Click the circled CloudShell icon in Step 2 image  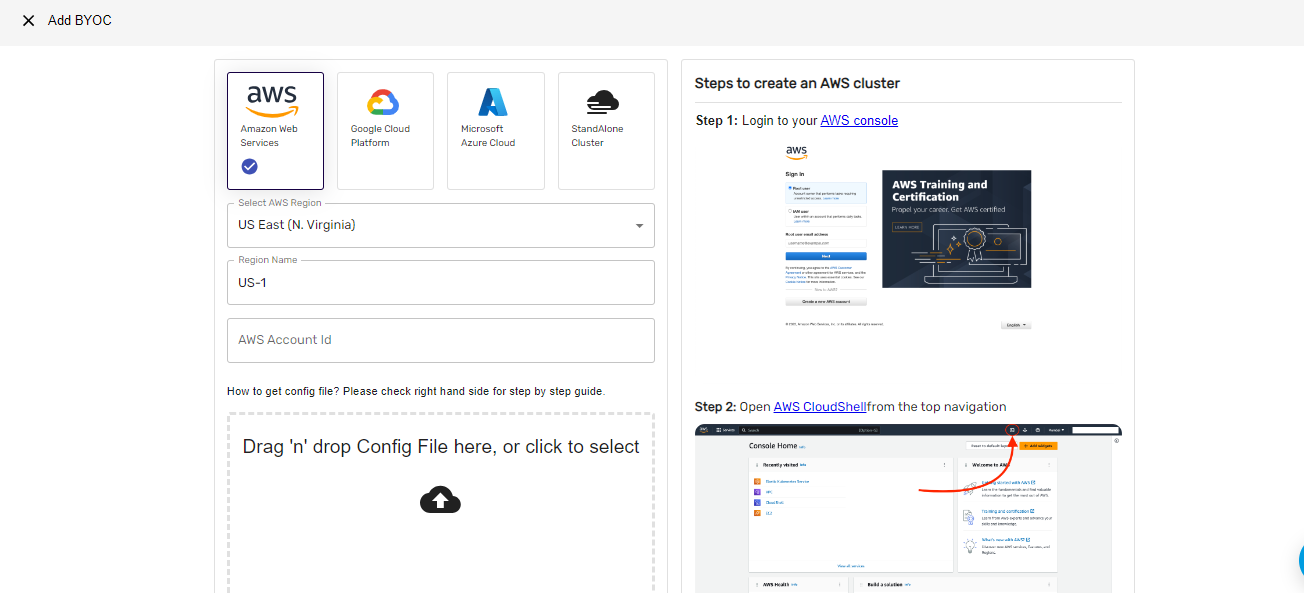(x=1012, y=430)
